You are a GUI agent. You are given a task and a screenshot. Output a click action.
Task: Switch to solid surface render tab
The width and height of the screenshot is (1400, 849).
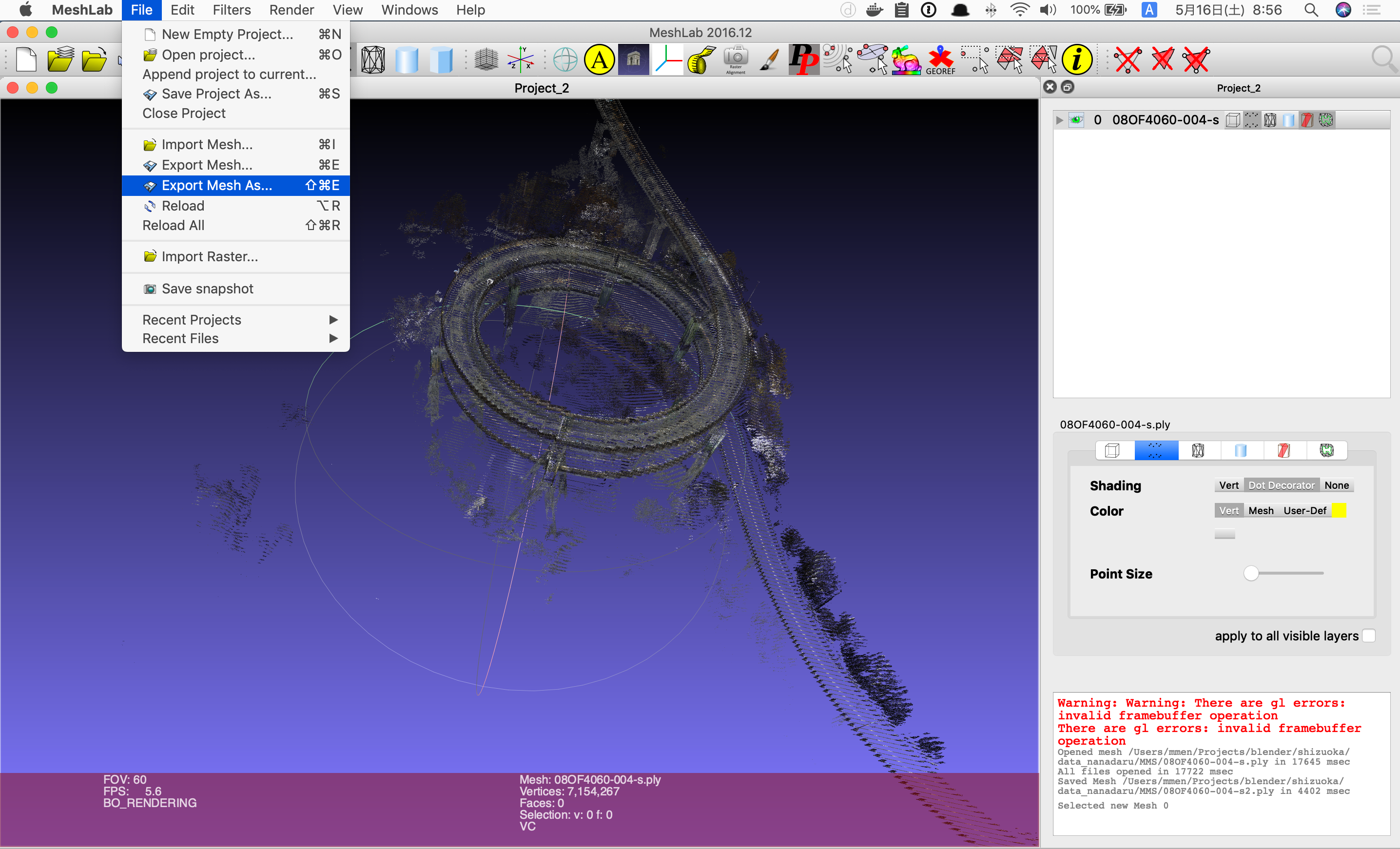coord(1241,450)
